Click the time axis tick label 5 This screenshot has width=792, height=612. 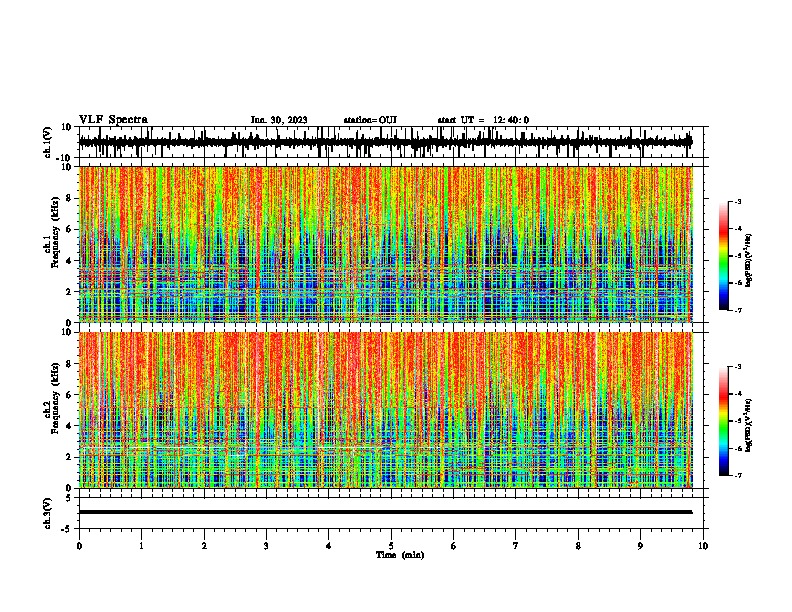[391, 546]
